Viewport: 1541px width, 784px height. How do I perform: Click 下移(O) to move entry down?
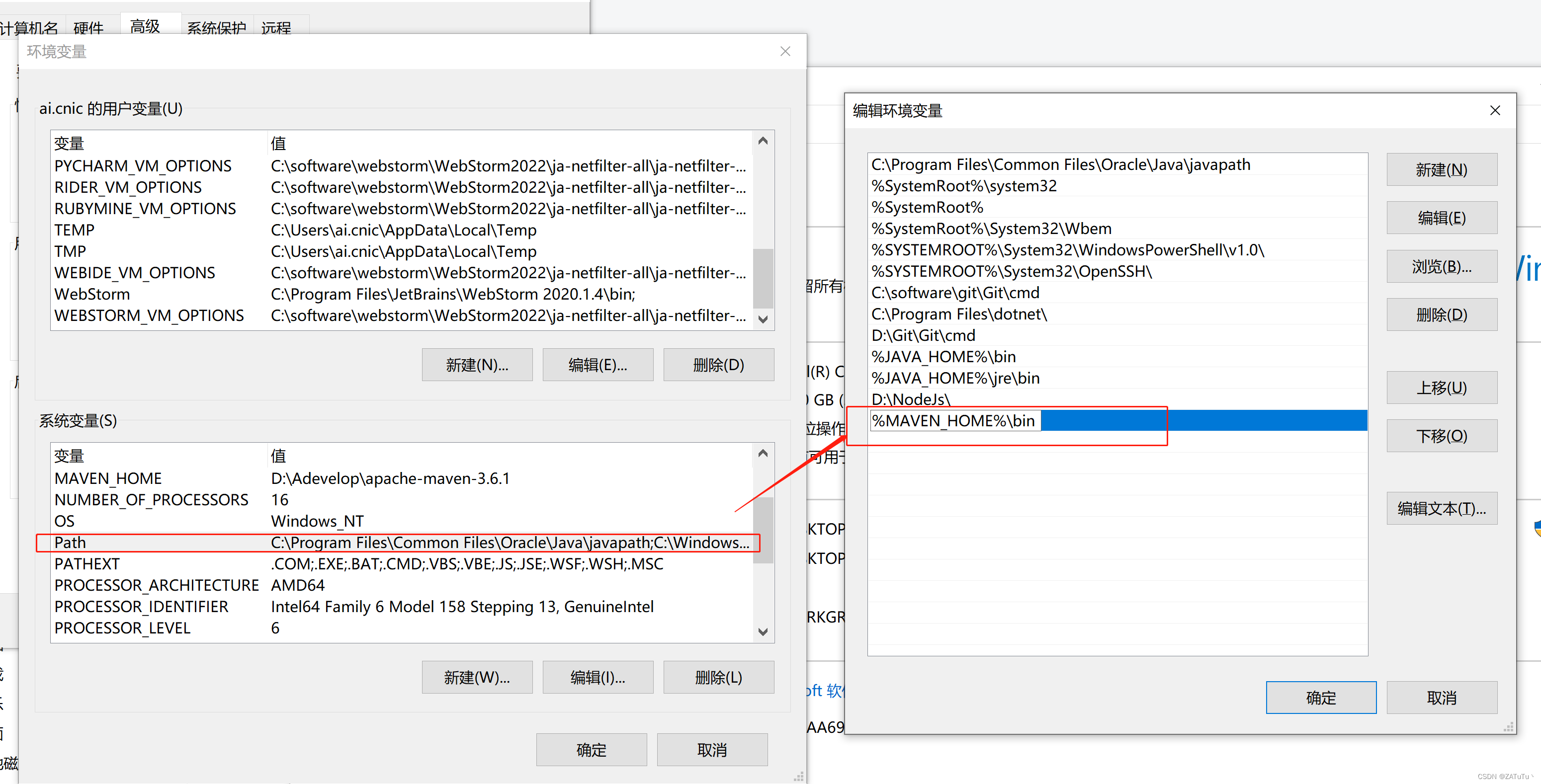pyautogui.click(x=1441, y=436)
